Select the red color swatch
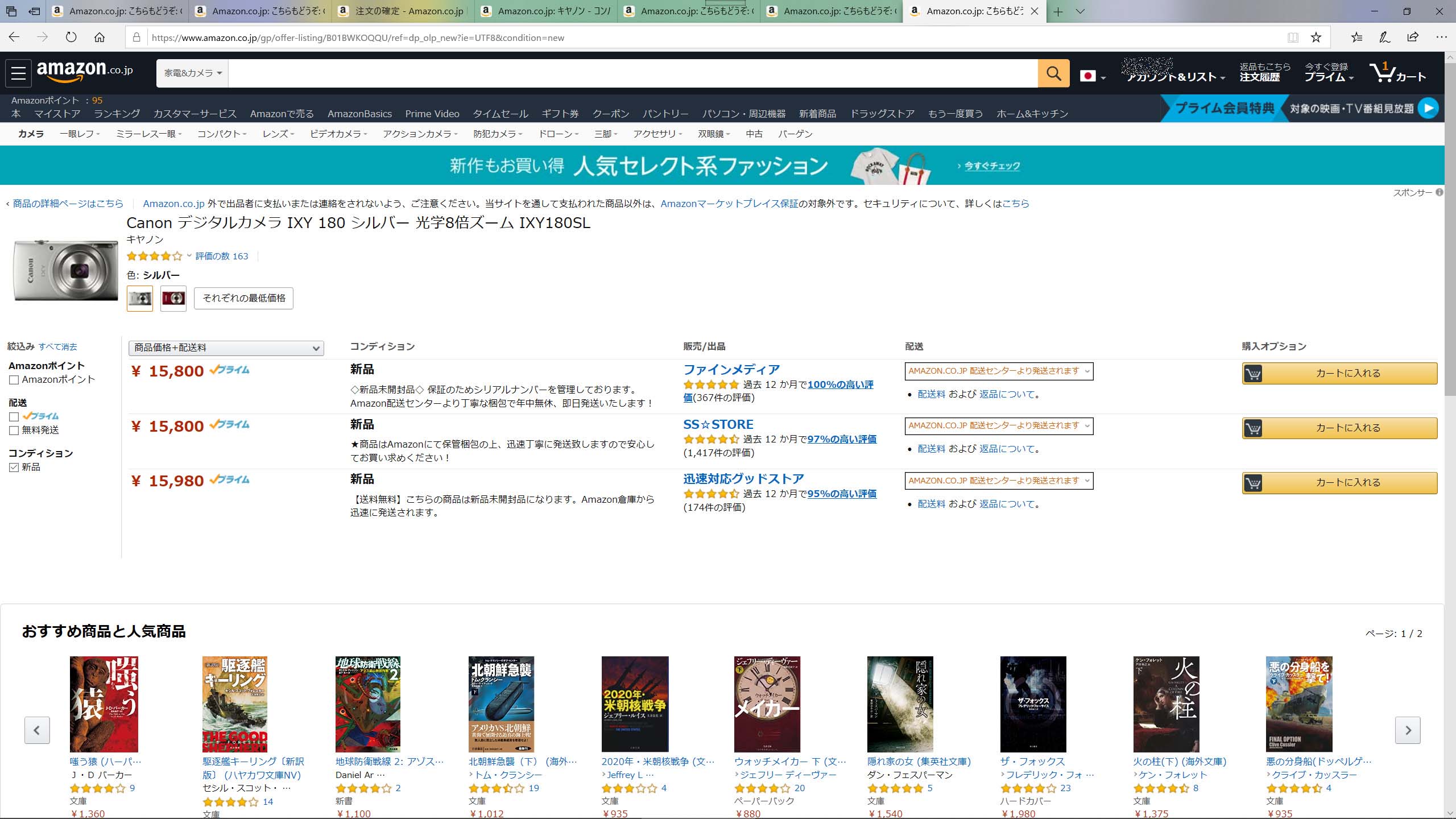This screenshot has width=1456, height=819. point(173,298)
